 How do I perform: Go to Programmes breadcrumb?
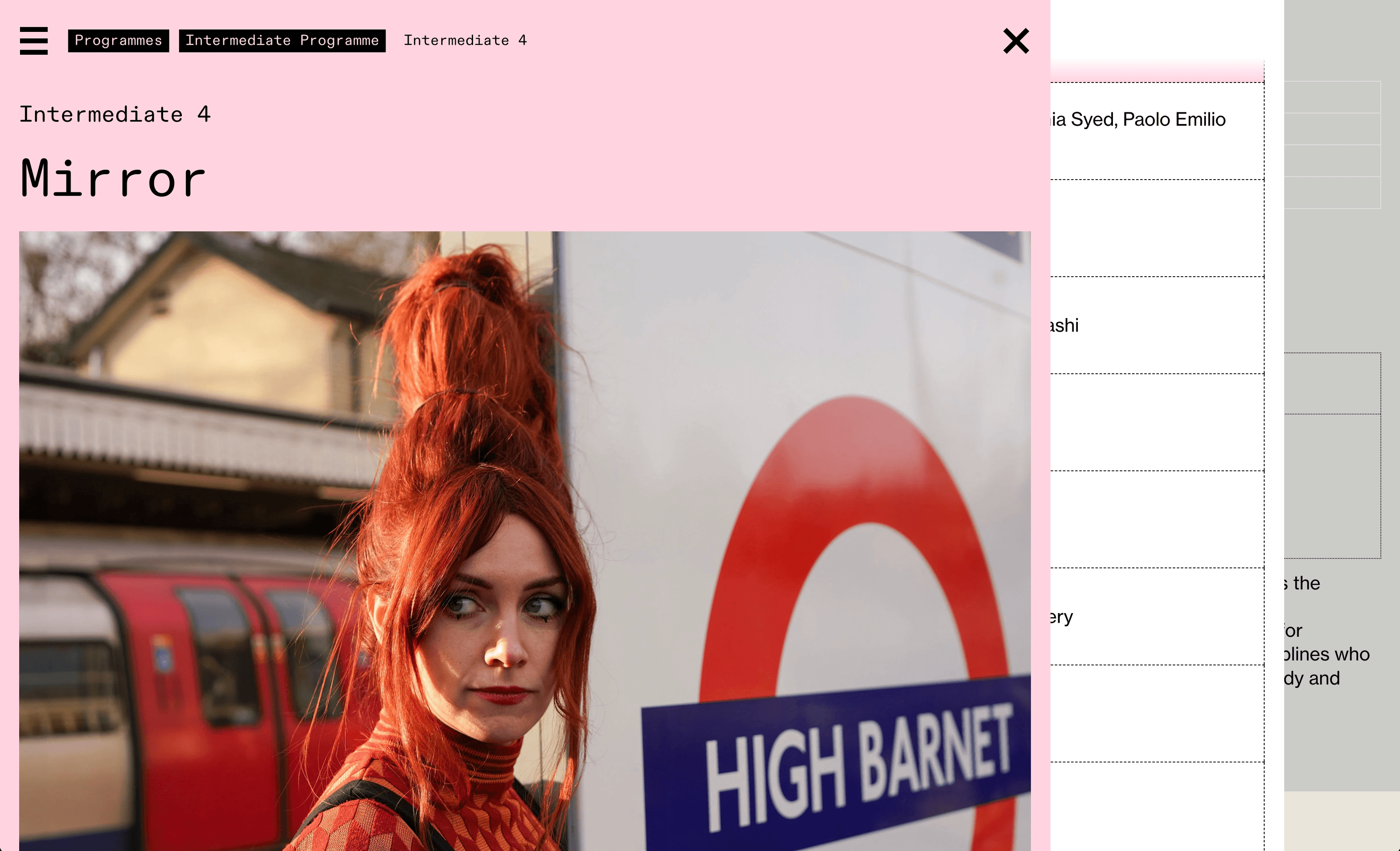point(118,41)
